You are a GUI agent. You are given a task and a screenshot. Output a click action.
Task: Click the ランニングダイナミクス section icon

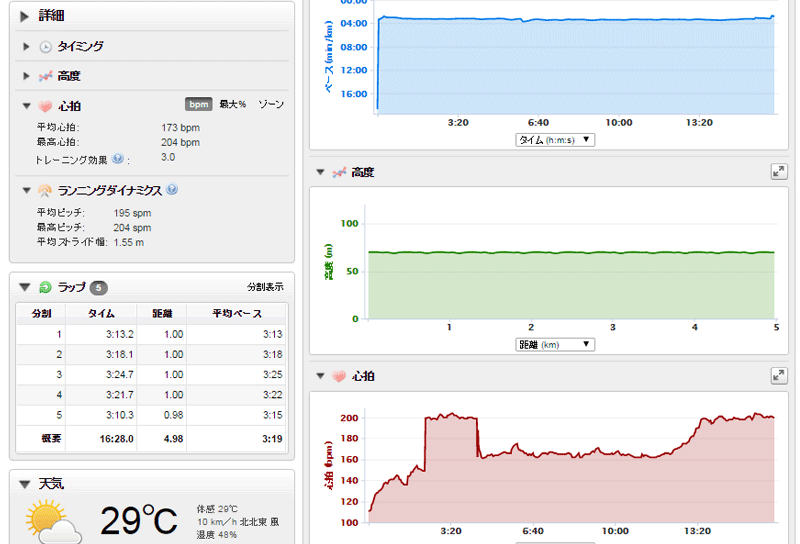point(45,190)
